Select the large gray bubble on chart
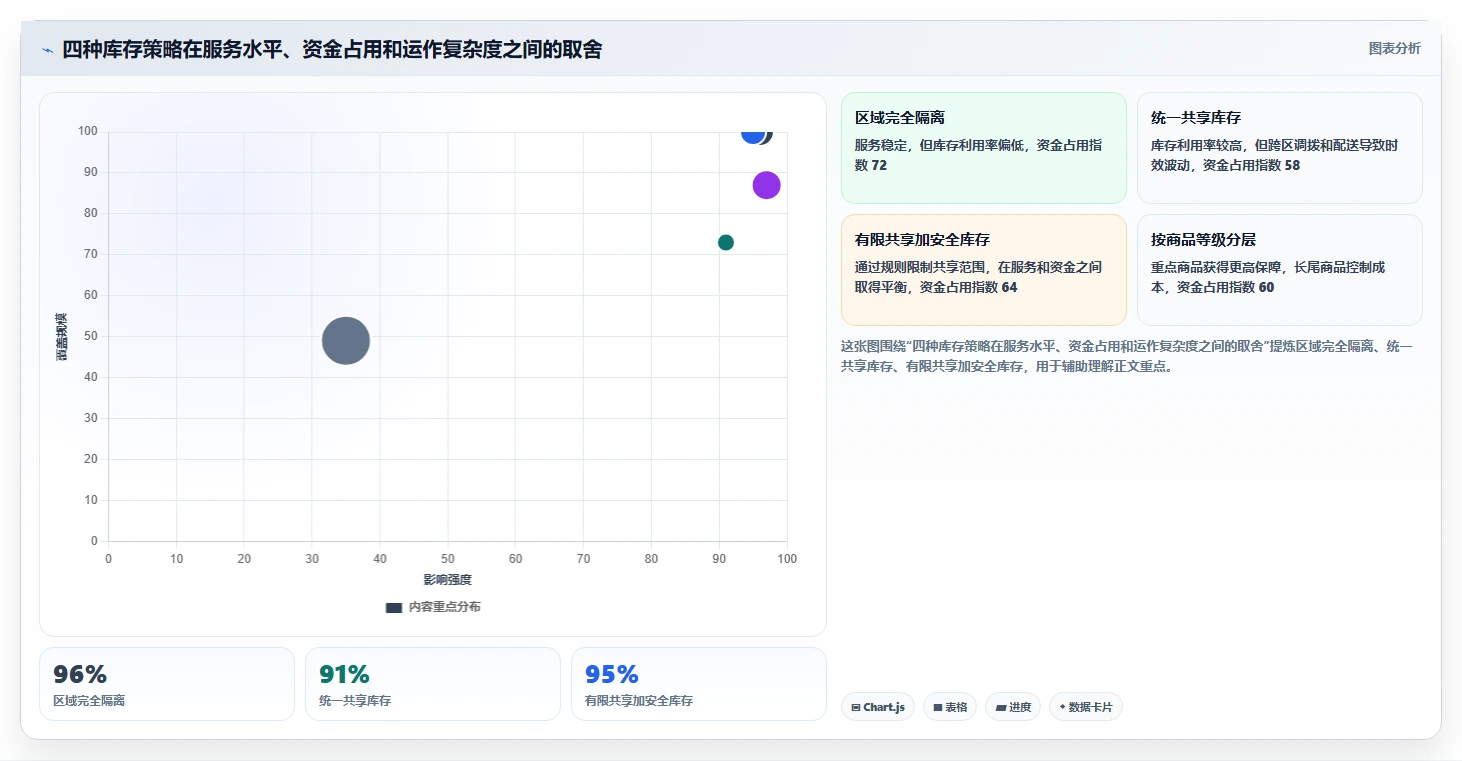The width and height of the screenshot is (1462, 761). pyautogui.click(x=346, y=341)
